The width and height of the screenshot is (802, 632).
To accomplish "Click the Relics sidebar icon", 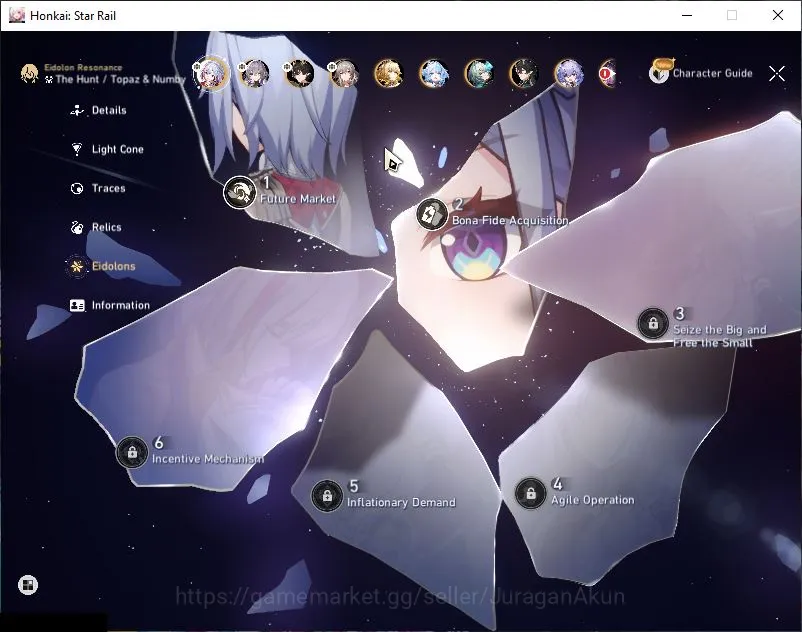I will (x=77, y=227).
